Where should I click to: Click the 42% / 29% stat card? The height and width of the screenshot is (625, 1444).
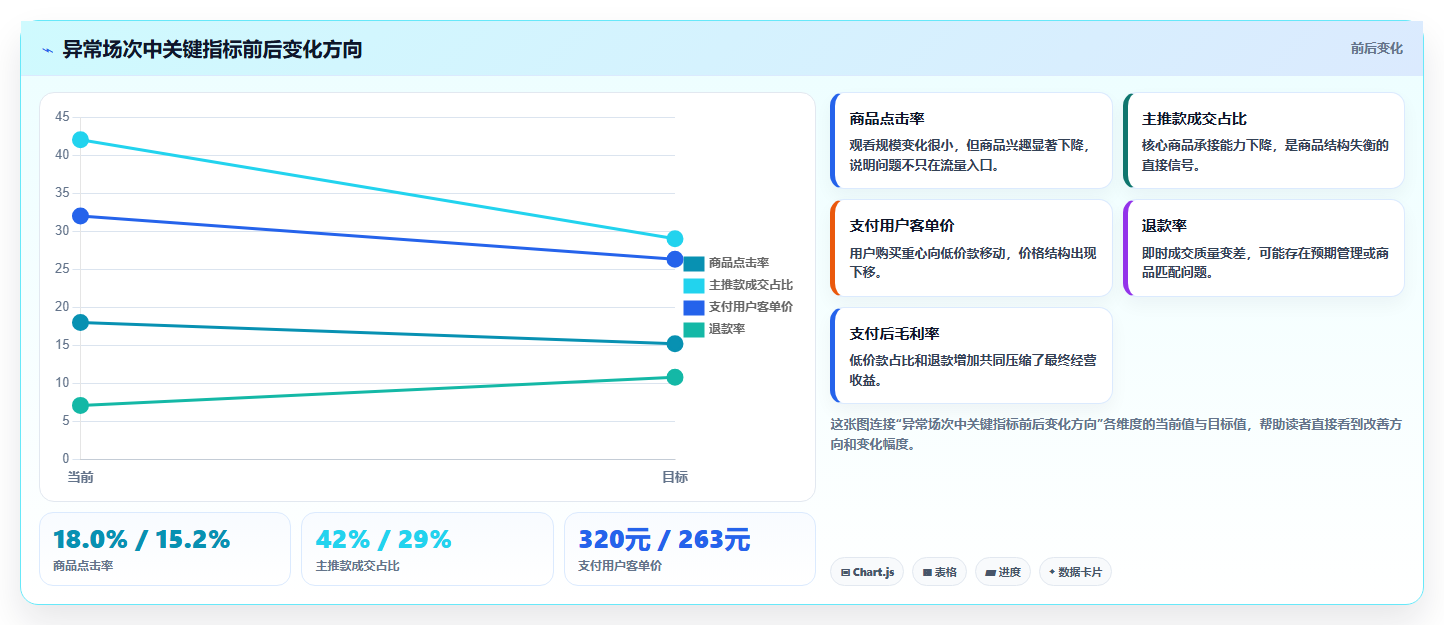[x=427, y=549]
